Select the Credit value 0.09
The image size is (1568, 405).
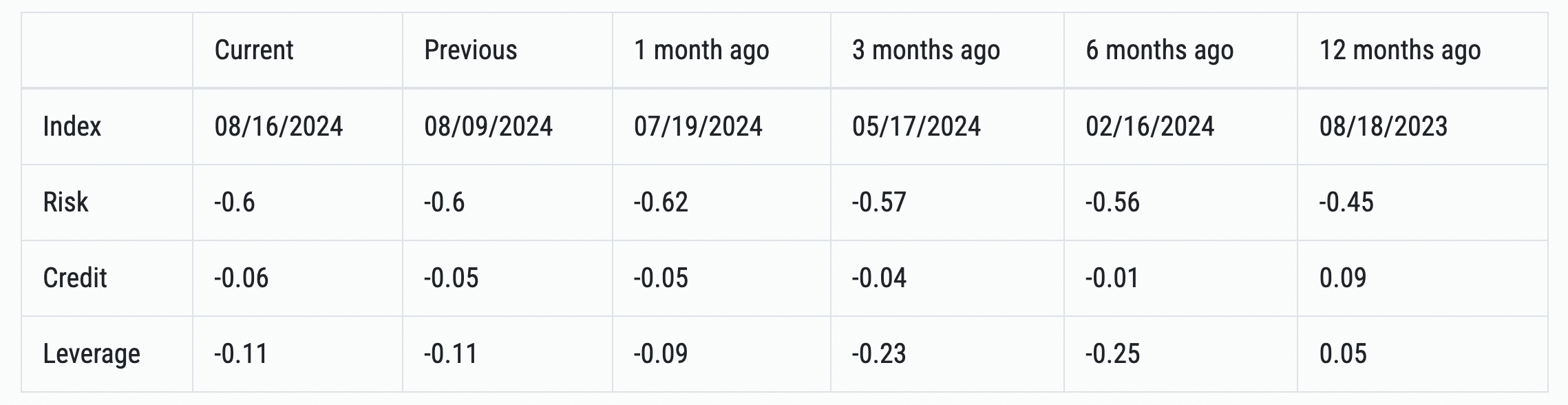tap(1343, 278)
